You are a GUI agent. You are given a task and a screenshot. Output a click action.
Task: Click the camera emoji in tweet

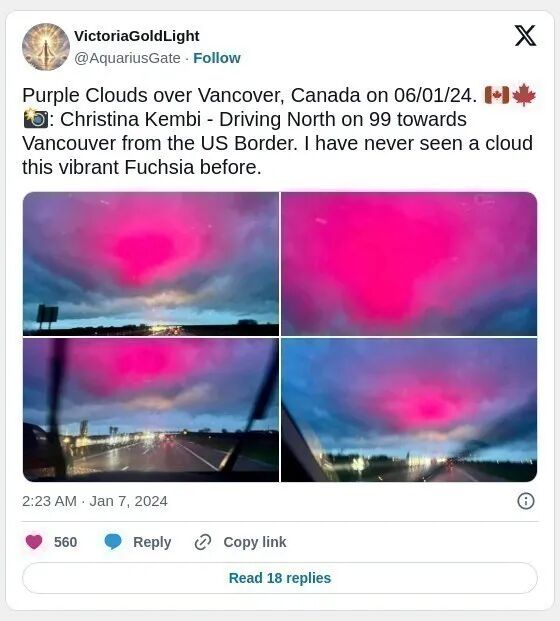tap(36, 119)
